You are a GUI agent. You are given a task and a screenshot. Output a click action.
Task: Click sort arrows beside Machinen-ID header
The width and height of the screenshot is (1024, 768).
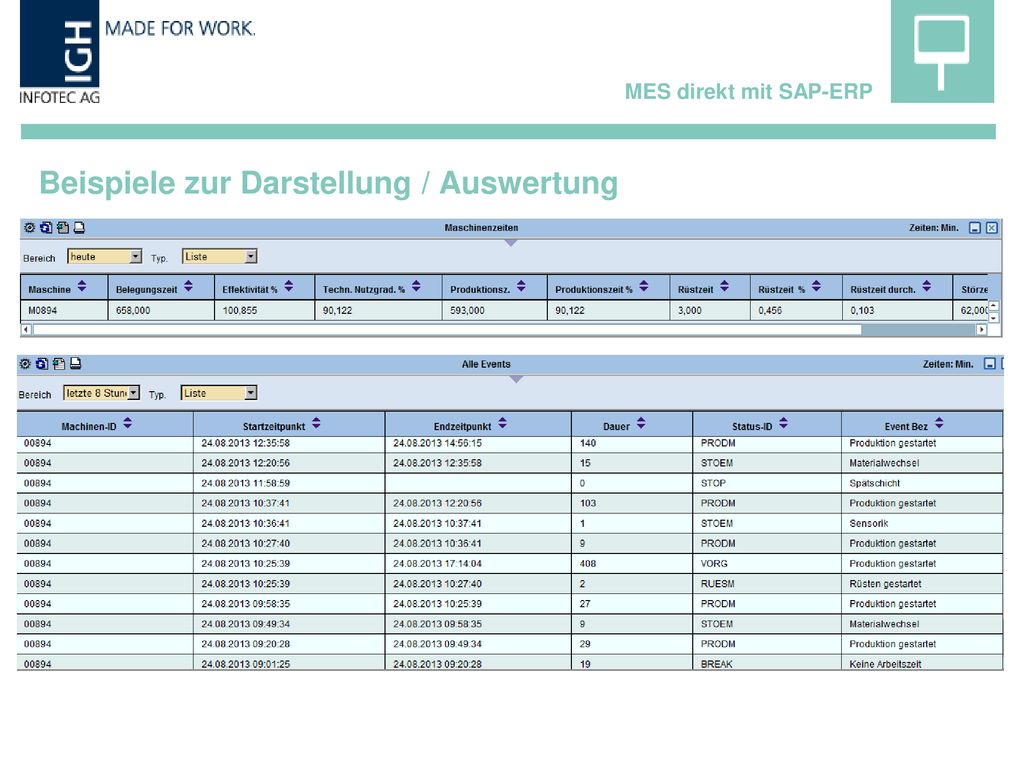pos(127,423)
